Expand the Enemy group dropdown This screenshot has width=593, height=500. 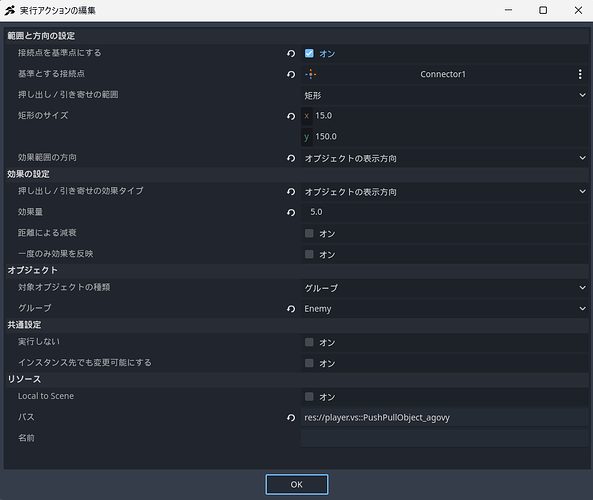[x=445, y=309]
